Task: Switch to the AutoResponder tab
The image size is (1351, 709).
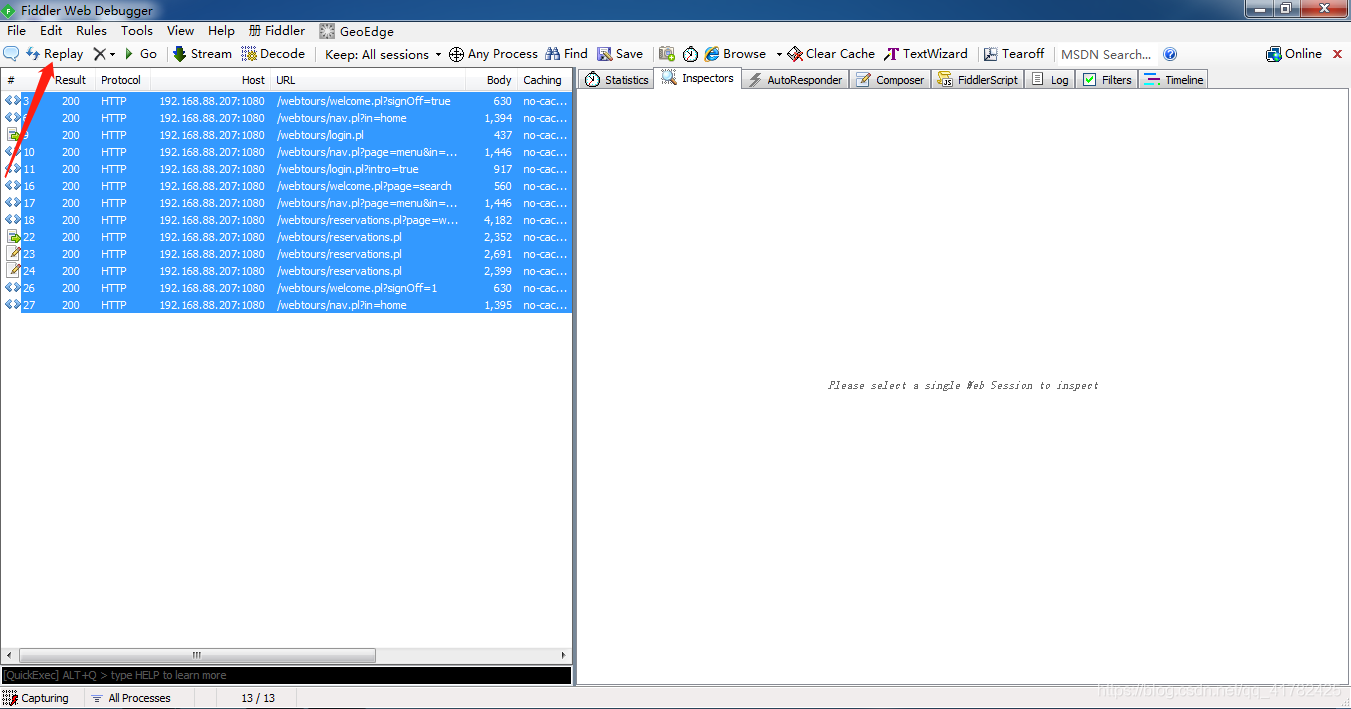Action: click(795, 79)
